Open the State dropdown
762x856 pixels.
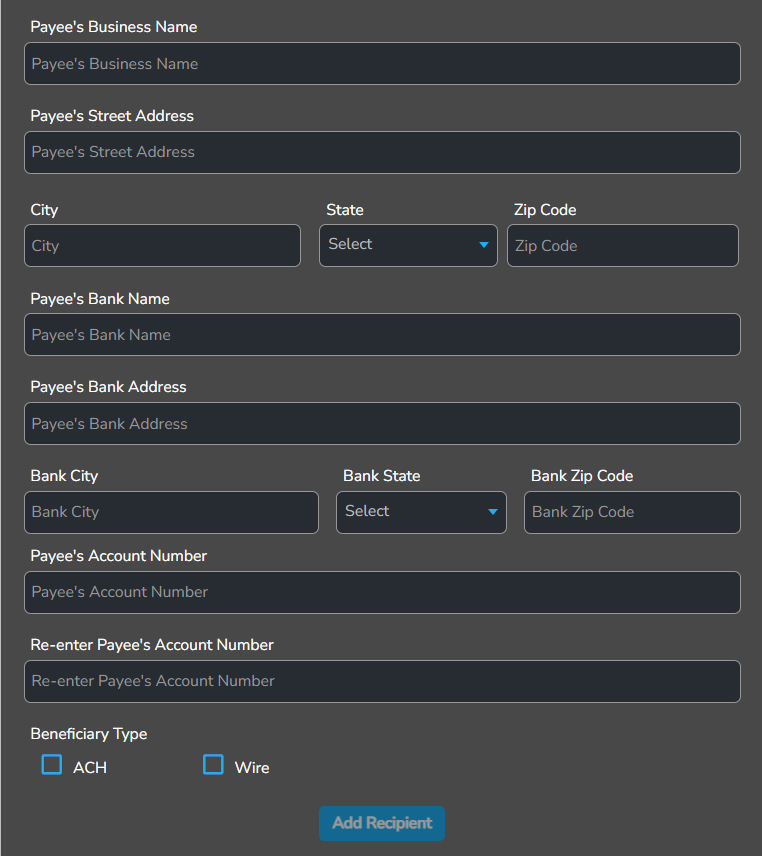click(408, 245)
